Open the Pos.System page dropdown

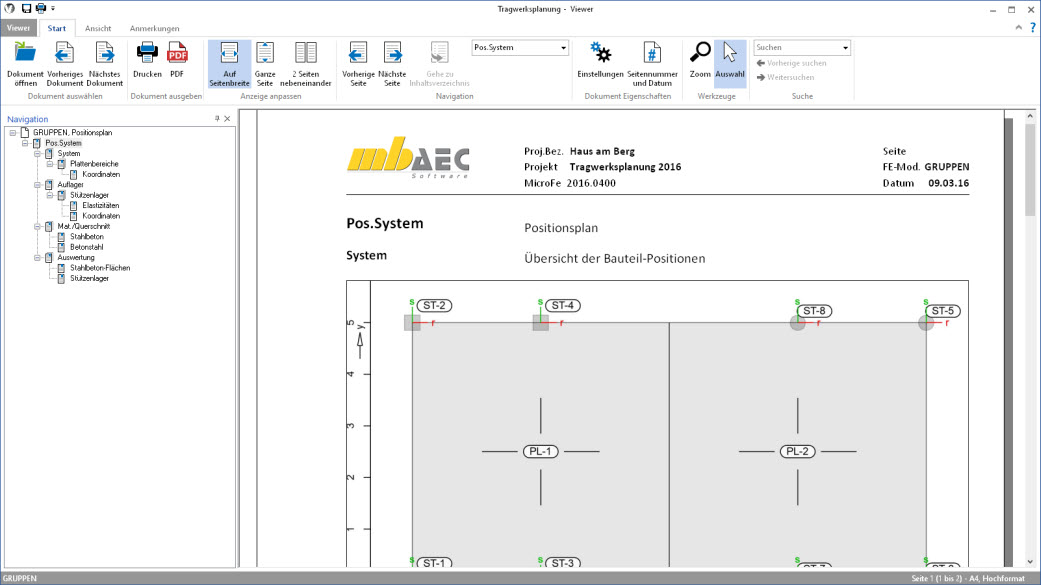(x=563, y=48)
